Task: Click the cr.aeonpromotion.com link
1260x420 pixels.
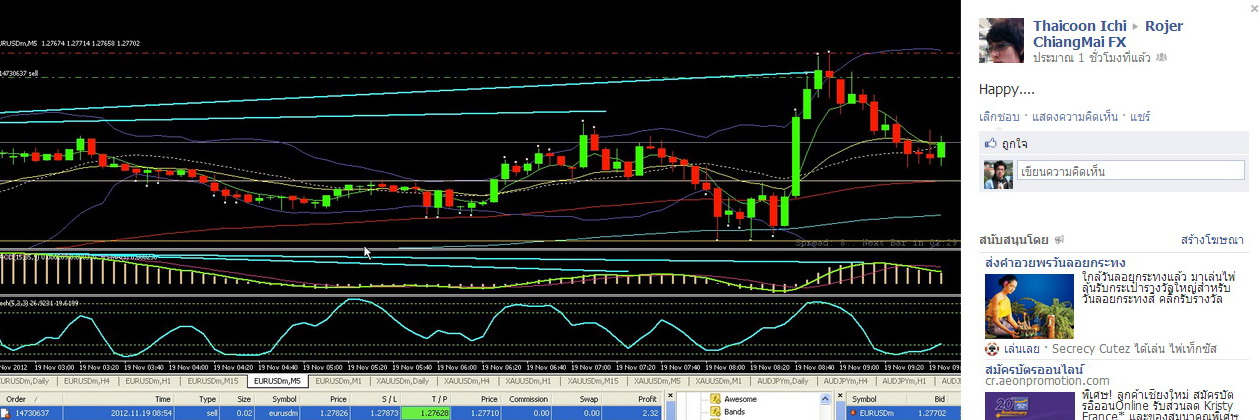Action: point(1047,381)
